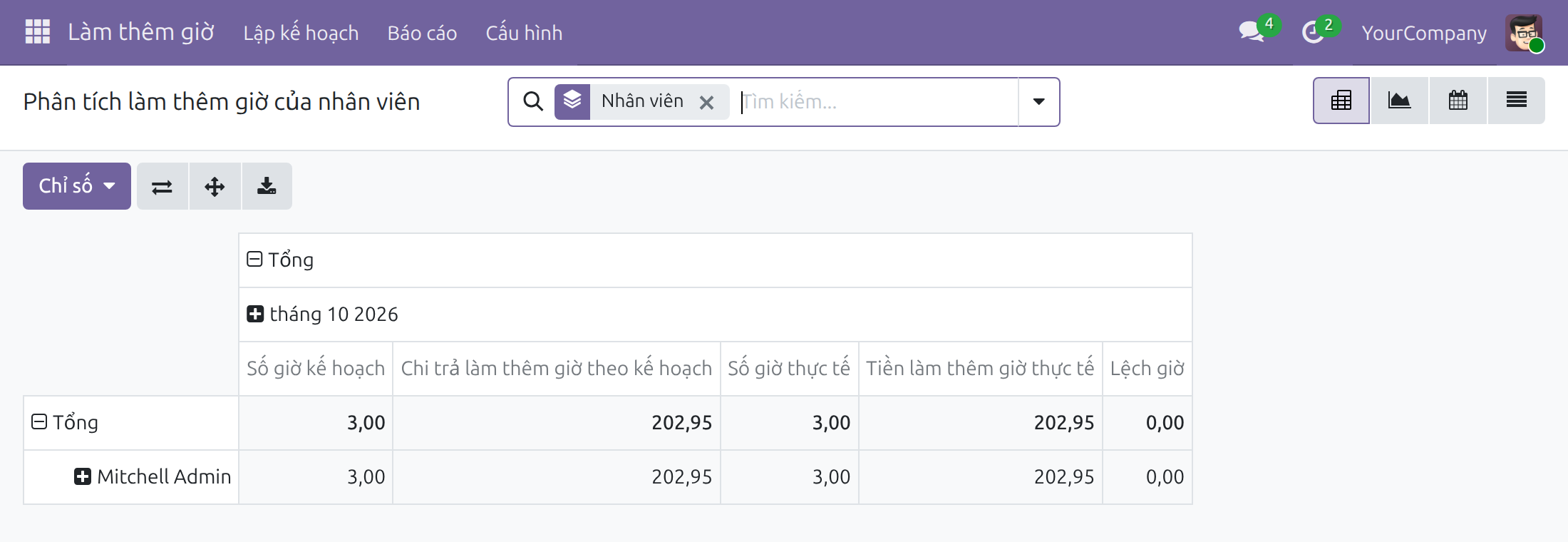The width and height of the screenshot is (1568, 542).
Task: Open the activities clock icon
Action: tap(1313, 32)
